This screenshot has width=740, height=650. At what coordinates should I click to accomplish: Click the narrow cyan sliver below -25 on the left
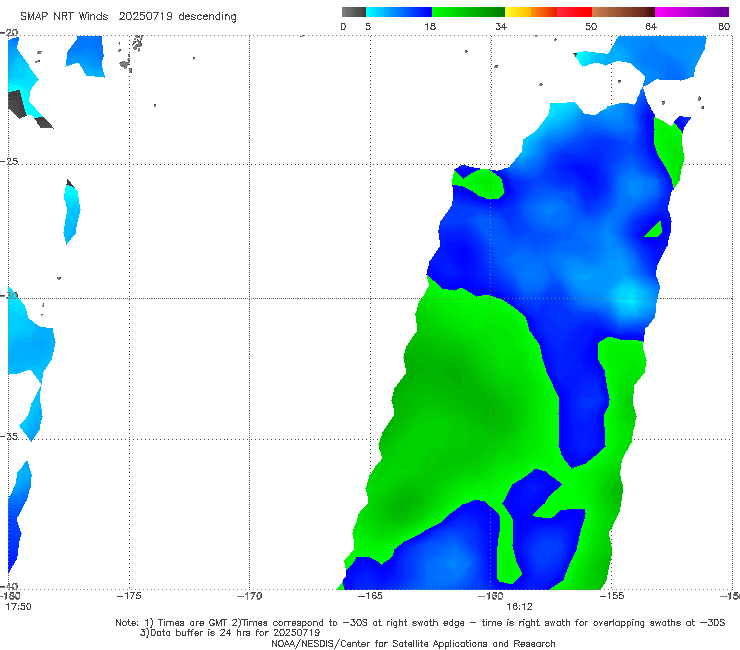point(72,212)
